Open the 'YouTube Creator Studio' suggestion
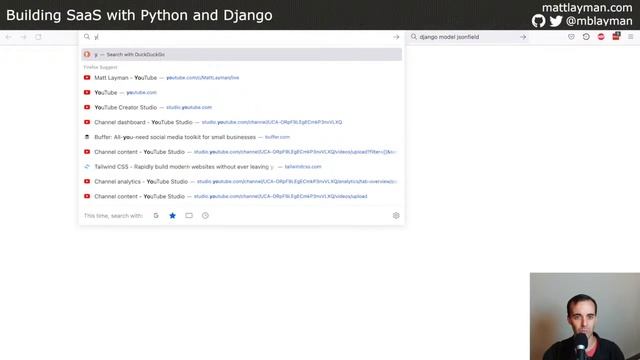This screenshot has height=360, width=640. 241,107
